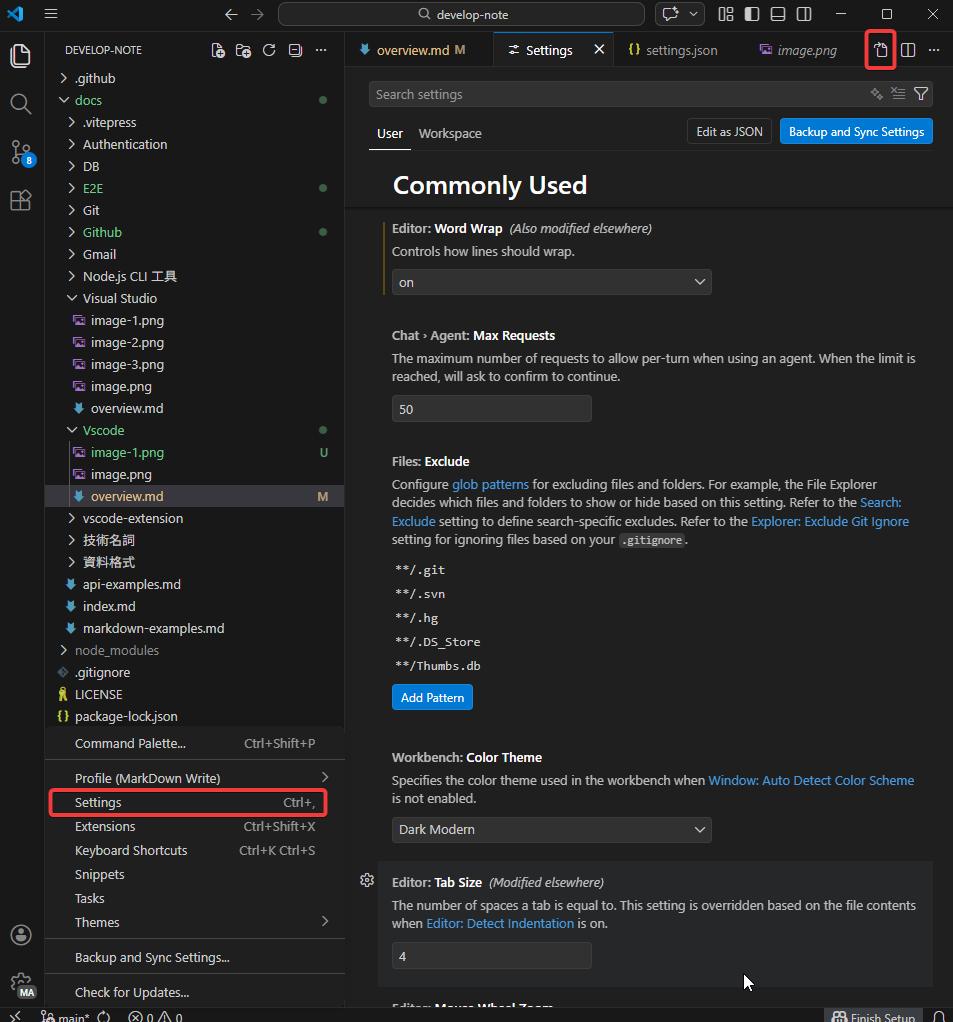The height and width of the screenshot is (1022, 953).
Task: Open the Extensions view icon
Action: [21, 201]
